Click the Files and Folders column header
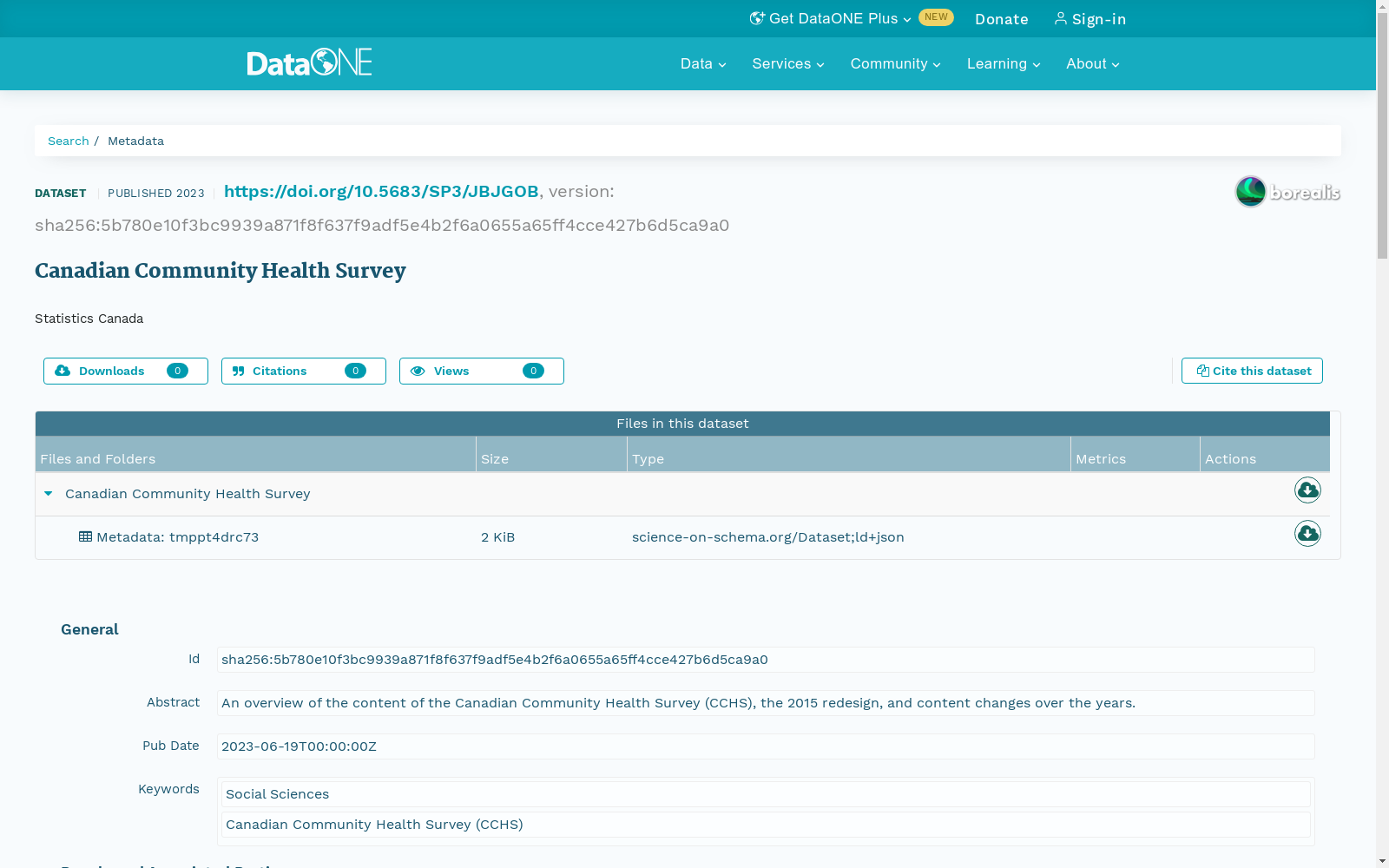The width and height of the screenshot is (1389, 868). click(x=255, y=454)
